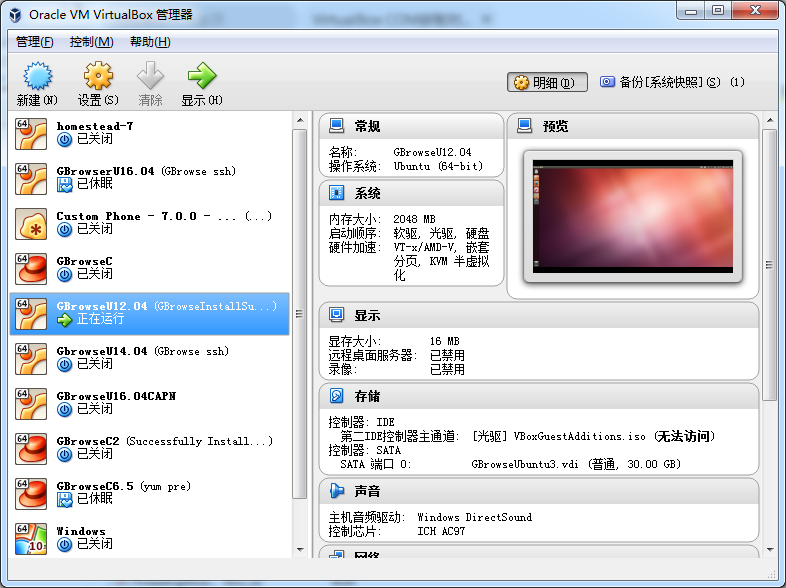786x588 pixels.
Task: Click GBrowseU16.04CAPN name text
Action: [116, 396]
